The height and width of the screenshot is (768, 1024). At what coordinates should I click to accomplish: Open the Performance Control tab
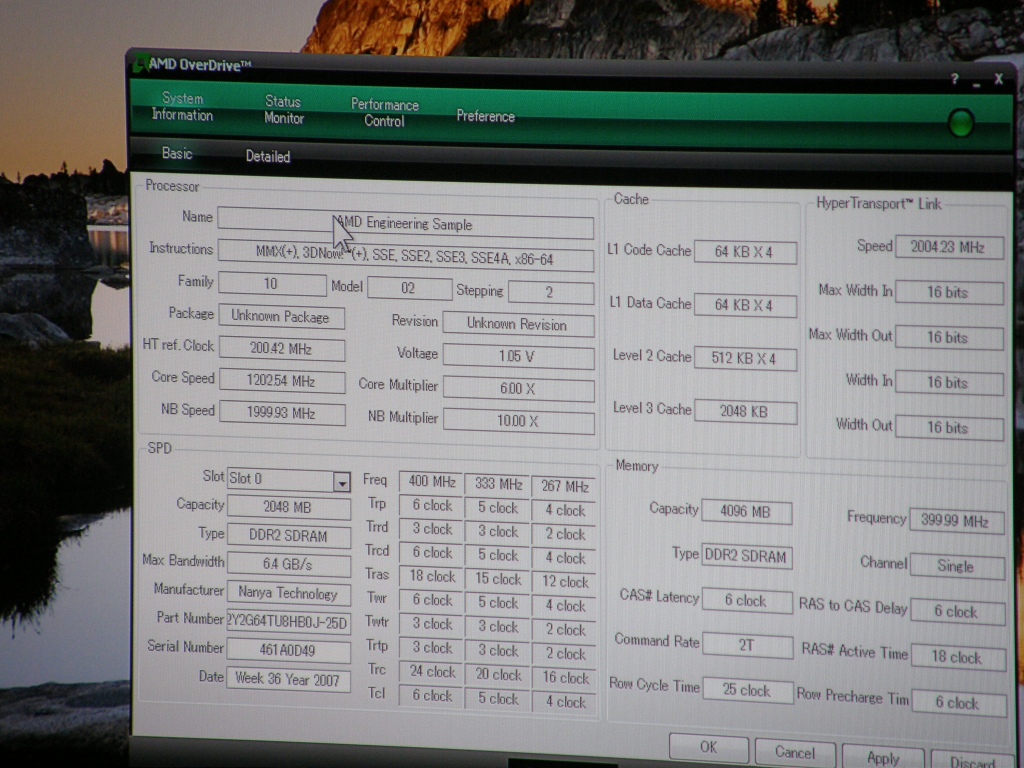(x=385, y=112)
